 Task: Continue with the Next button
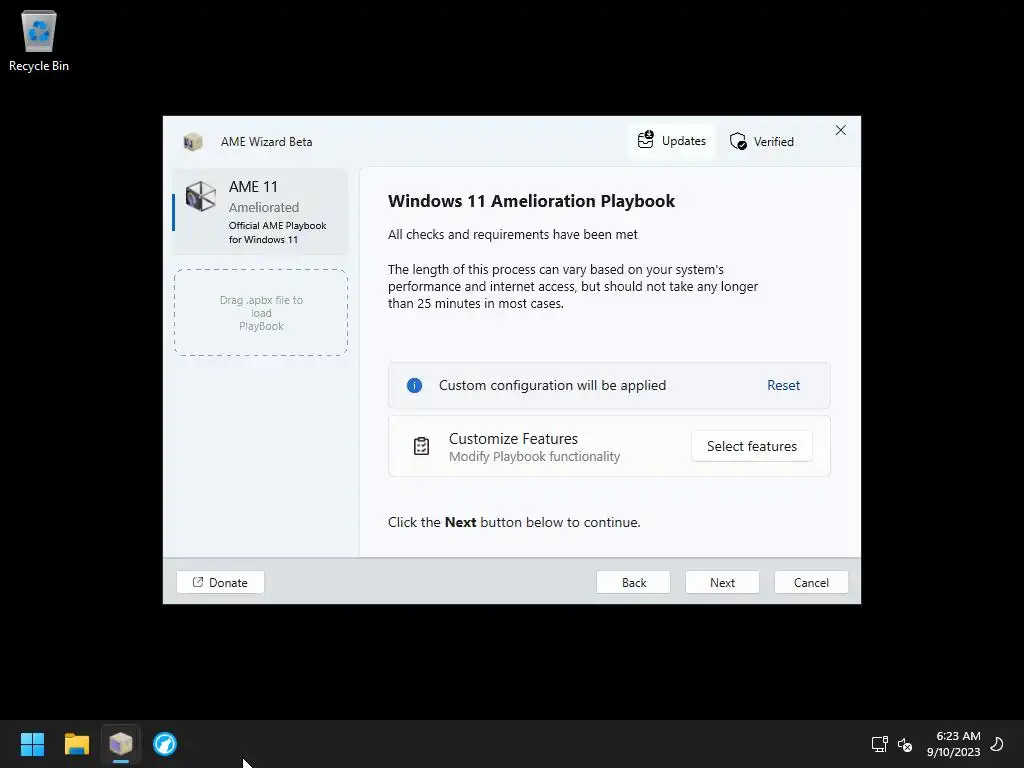click(722, 583)
